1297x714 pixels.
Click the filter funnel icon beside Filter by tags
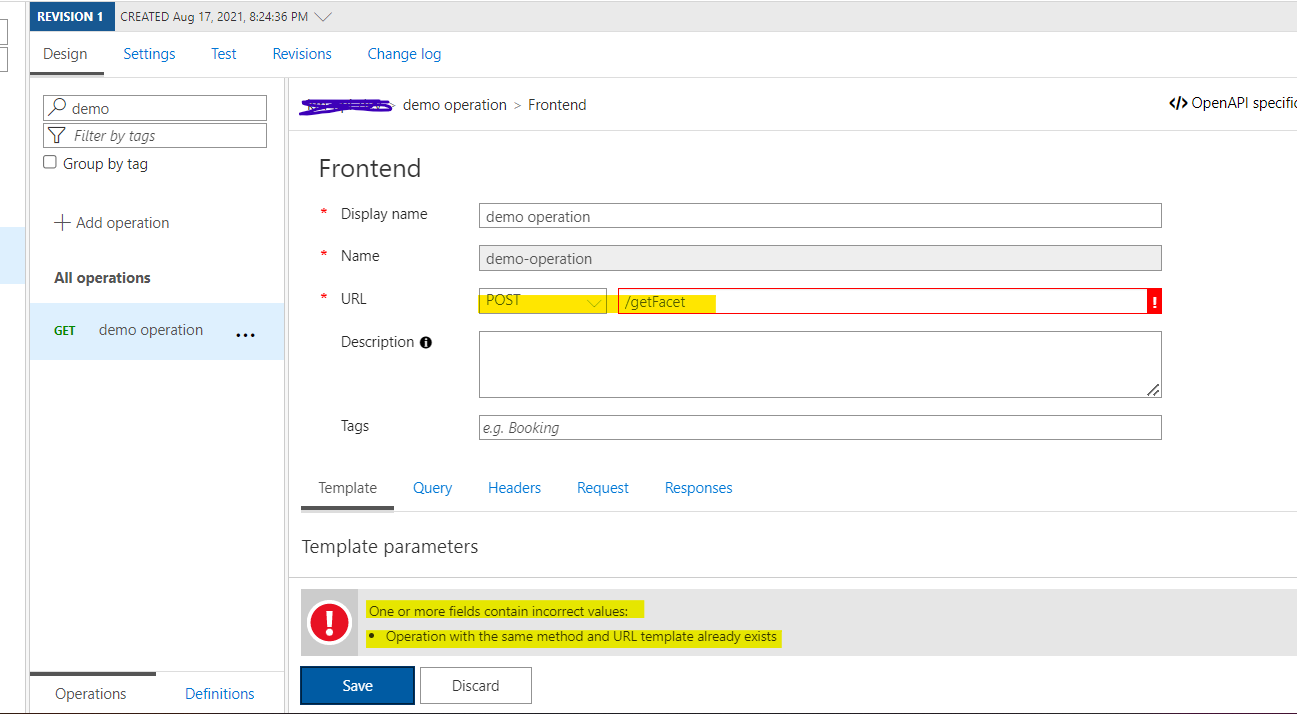coord(58,135)
